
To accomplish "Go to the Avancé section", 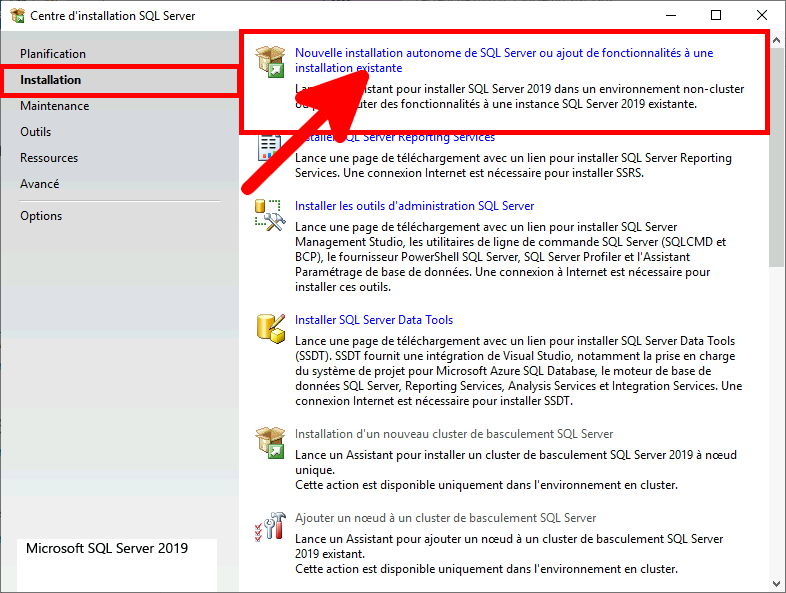I will point(40,184).
